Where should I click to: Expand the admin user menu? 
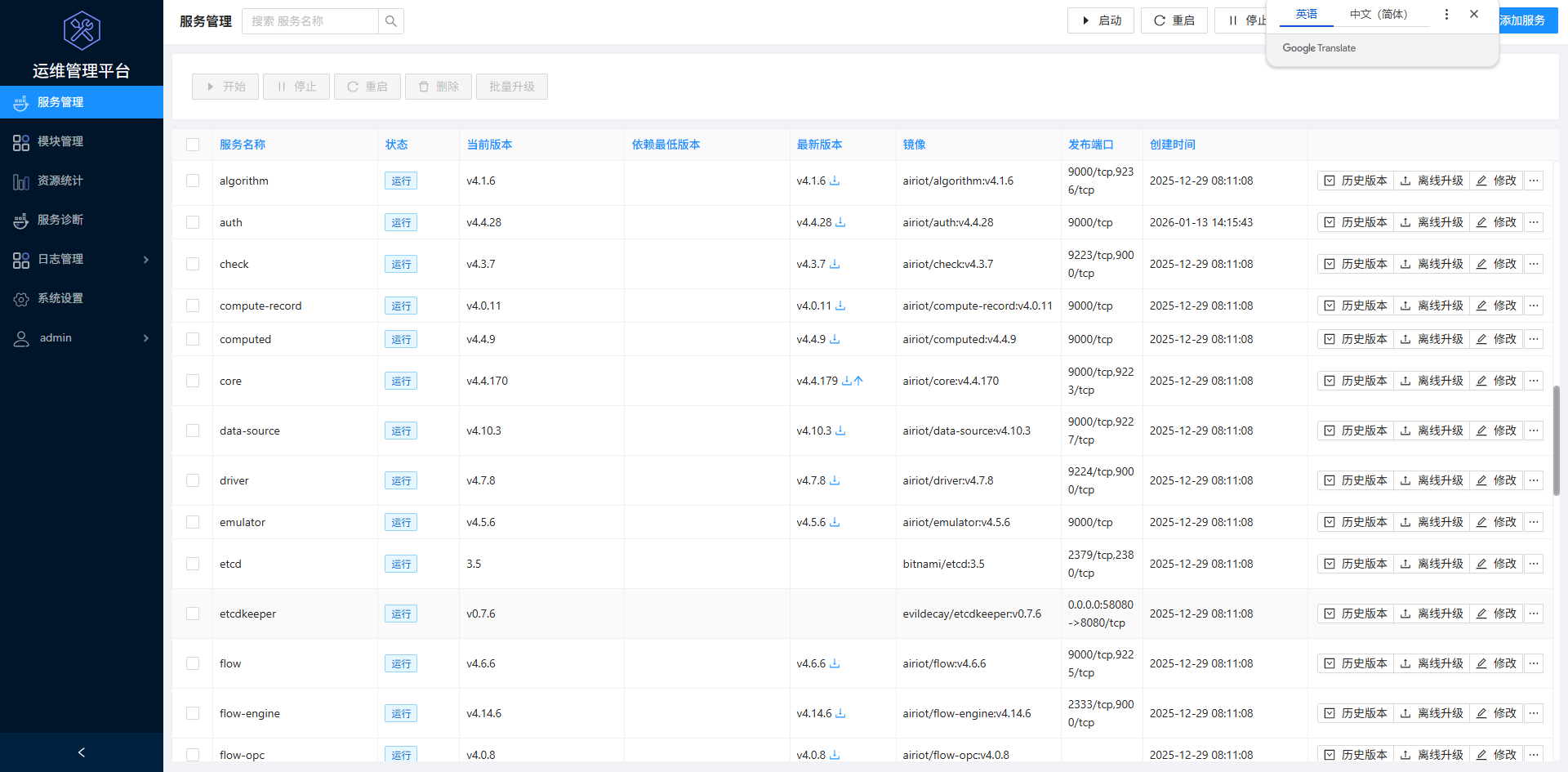point(82,337)
